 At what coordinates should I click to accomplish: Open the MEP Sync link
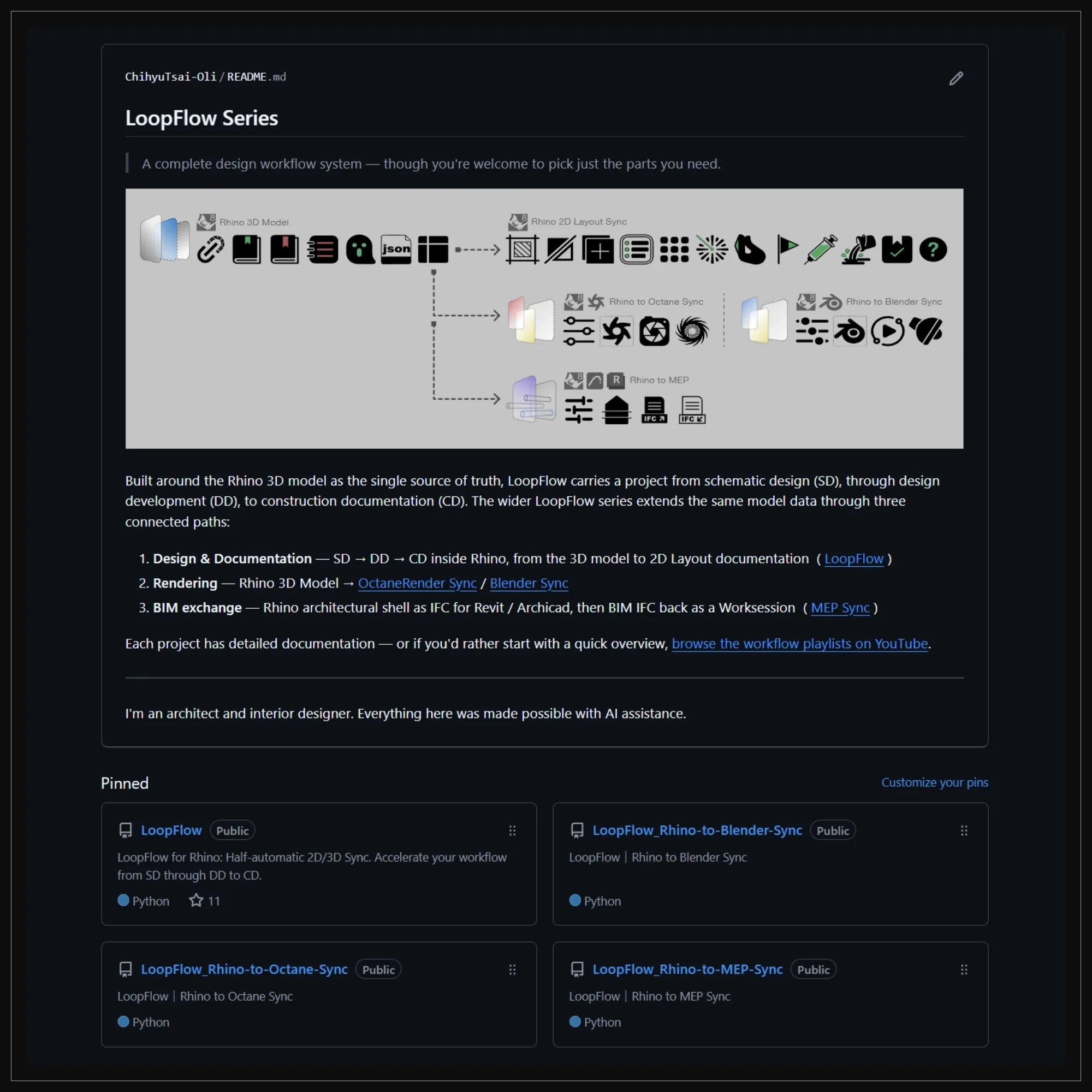[840, 608]
